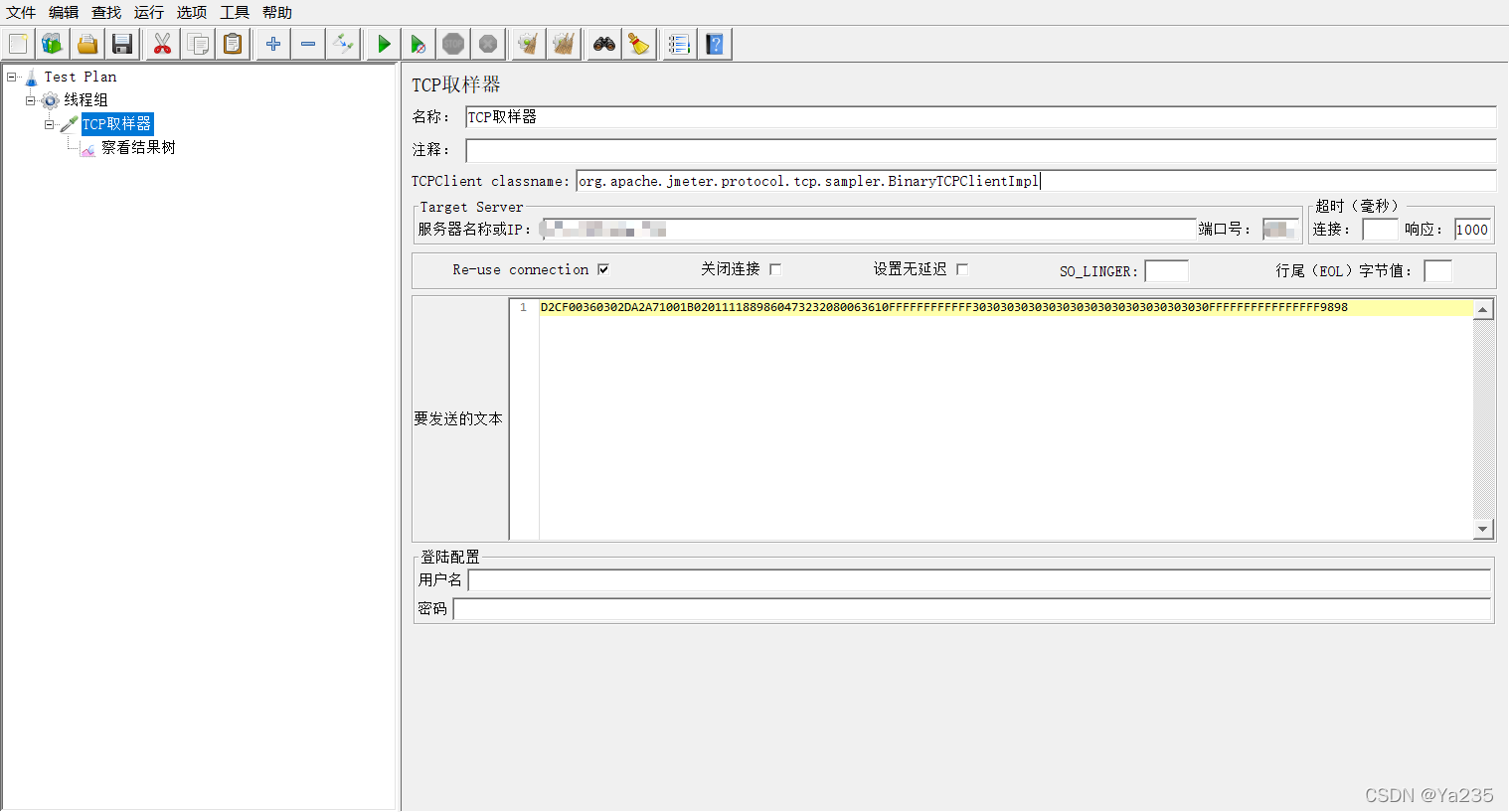
Task: Open the 编辑 menu
Action: 64,13
